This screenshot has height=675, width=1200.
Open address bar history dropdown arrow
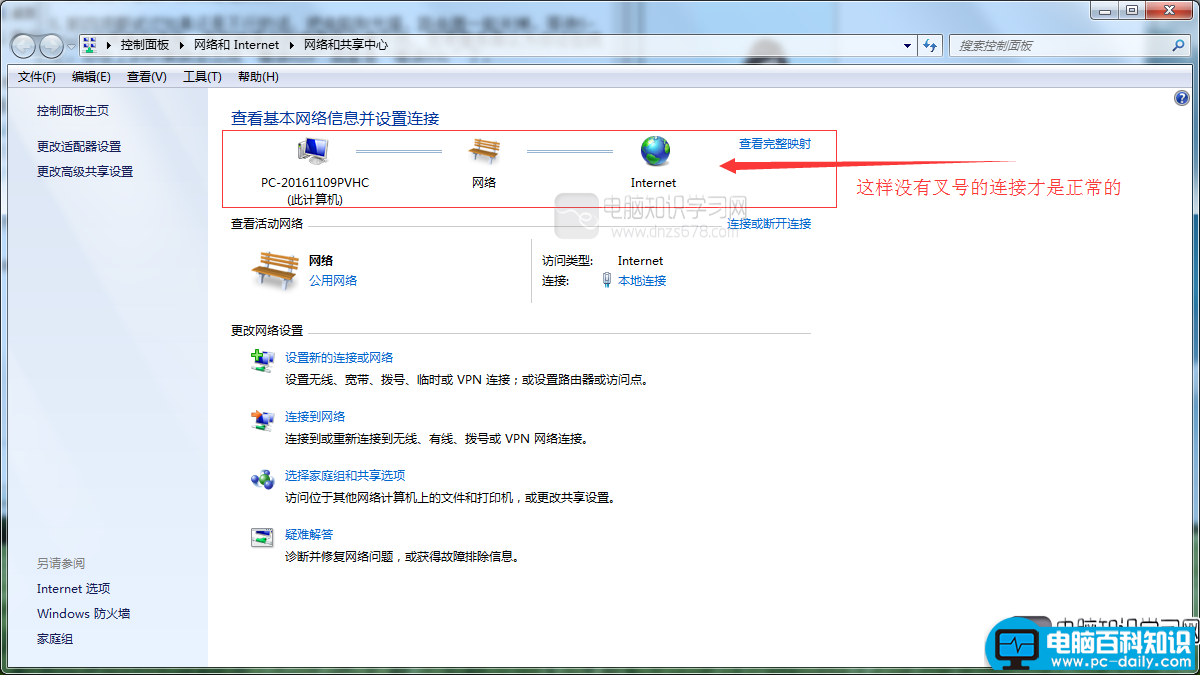tap(908, 46)
